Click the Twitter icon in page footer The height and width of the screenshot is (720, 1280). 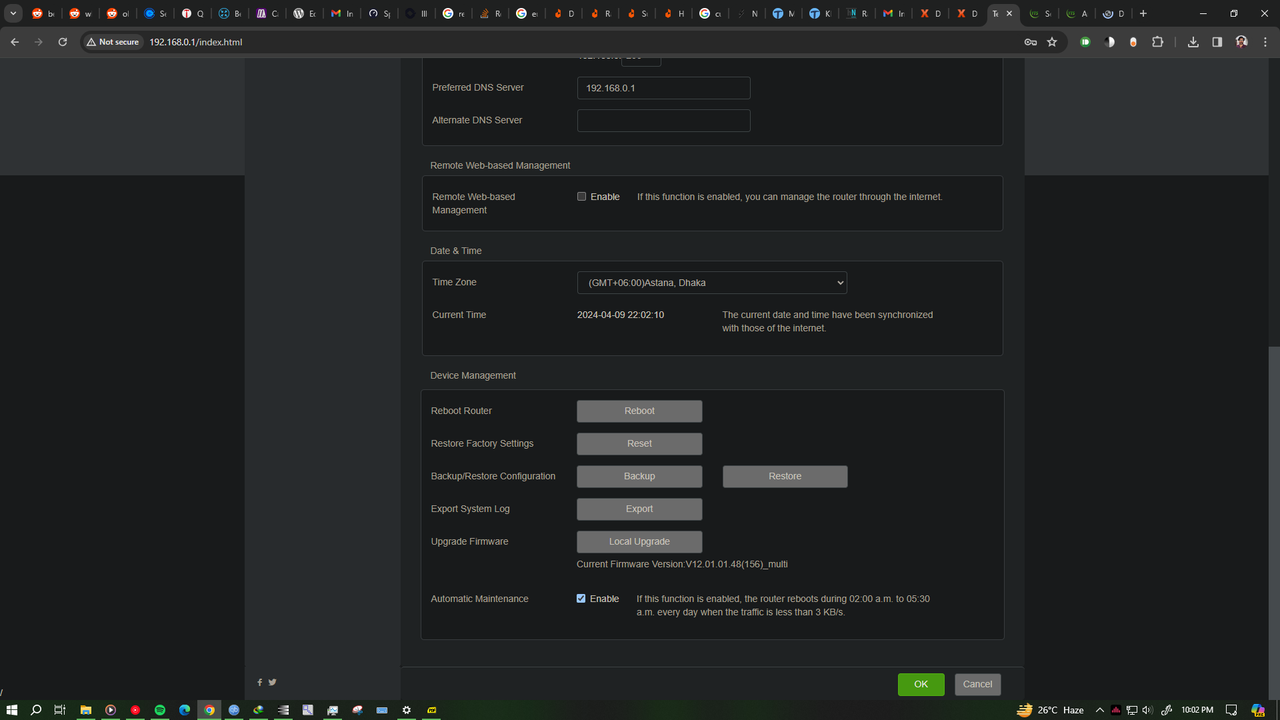tap(272, 682)
